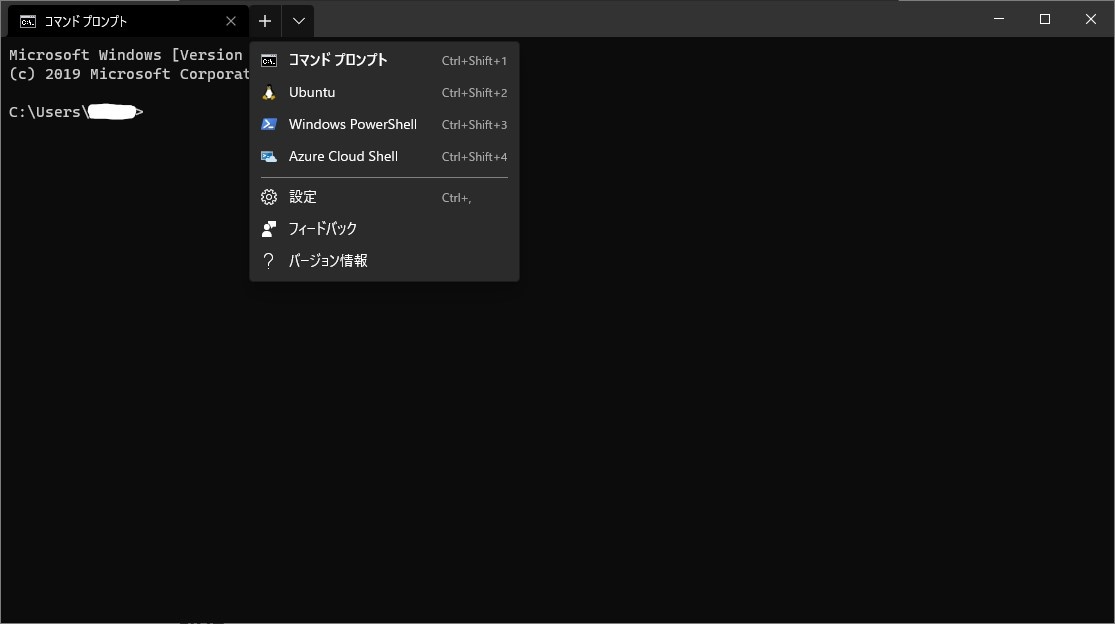Click the question mark icon
1115x624 pixels.
tap(268, 261)
